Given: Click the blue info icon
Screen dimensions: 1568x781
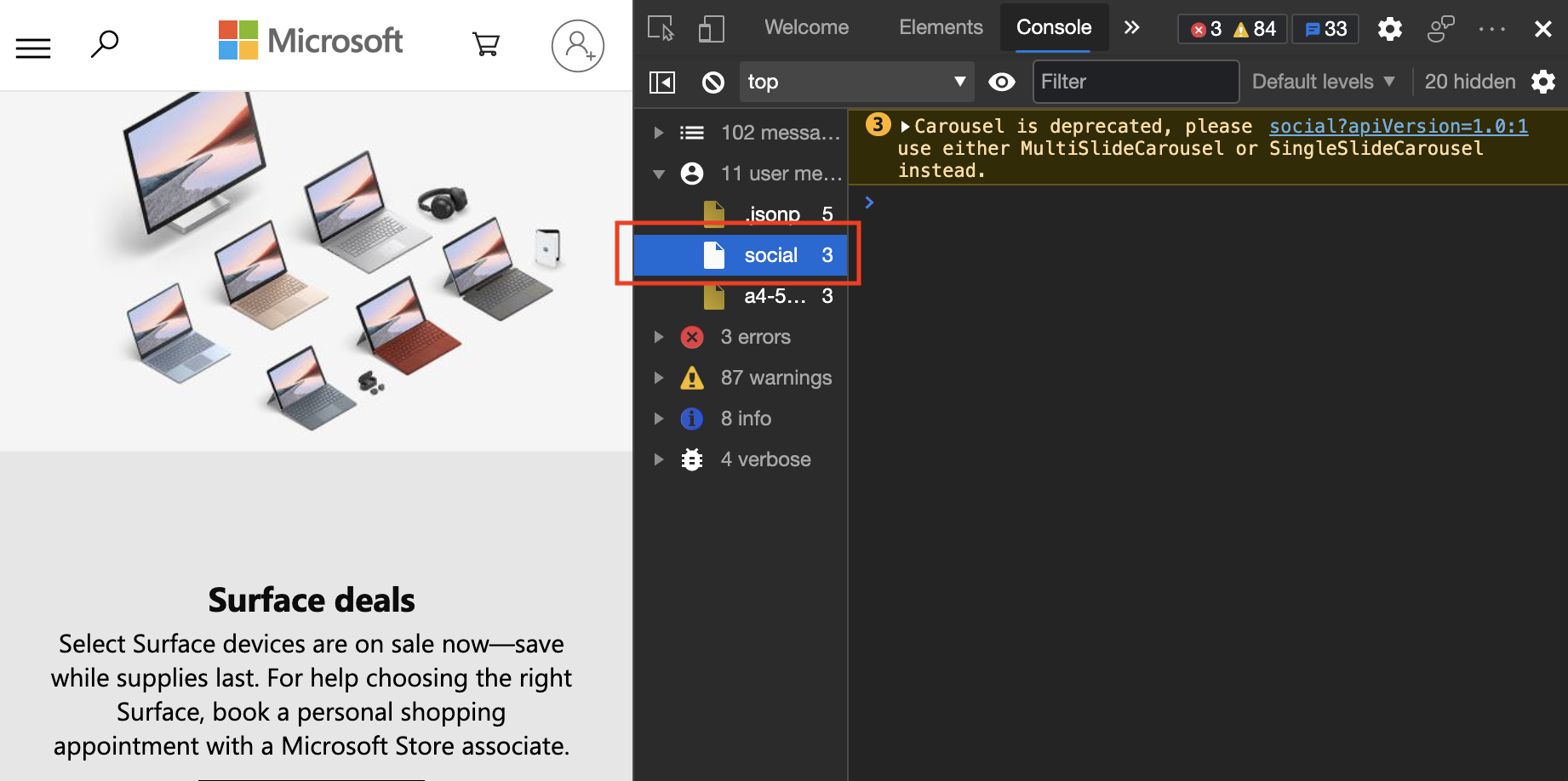Looking at the screenshot, I should (x=692, y=419).
